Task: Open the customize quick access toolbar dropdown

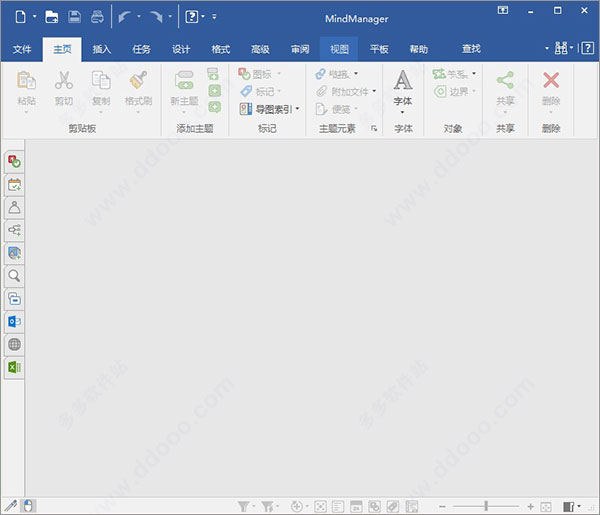Action: pyautogui.click(x=214, y=16)
